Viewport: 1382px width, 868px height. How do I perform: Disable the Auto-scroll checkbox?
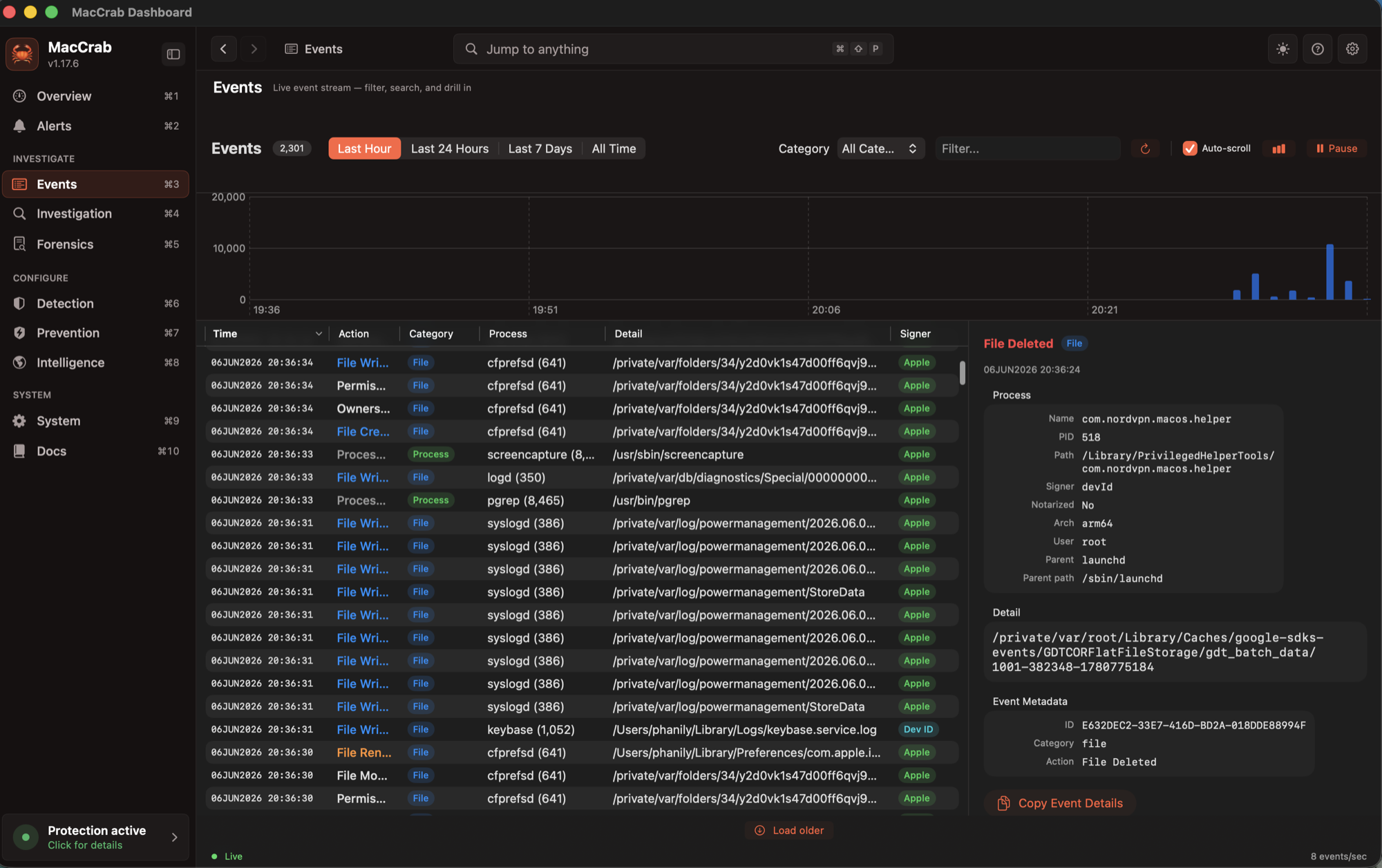[1190, 149]
